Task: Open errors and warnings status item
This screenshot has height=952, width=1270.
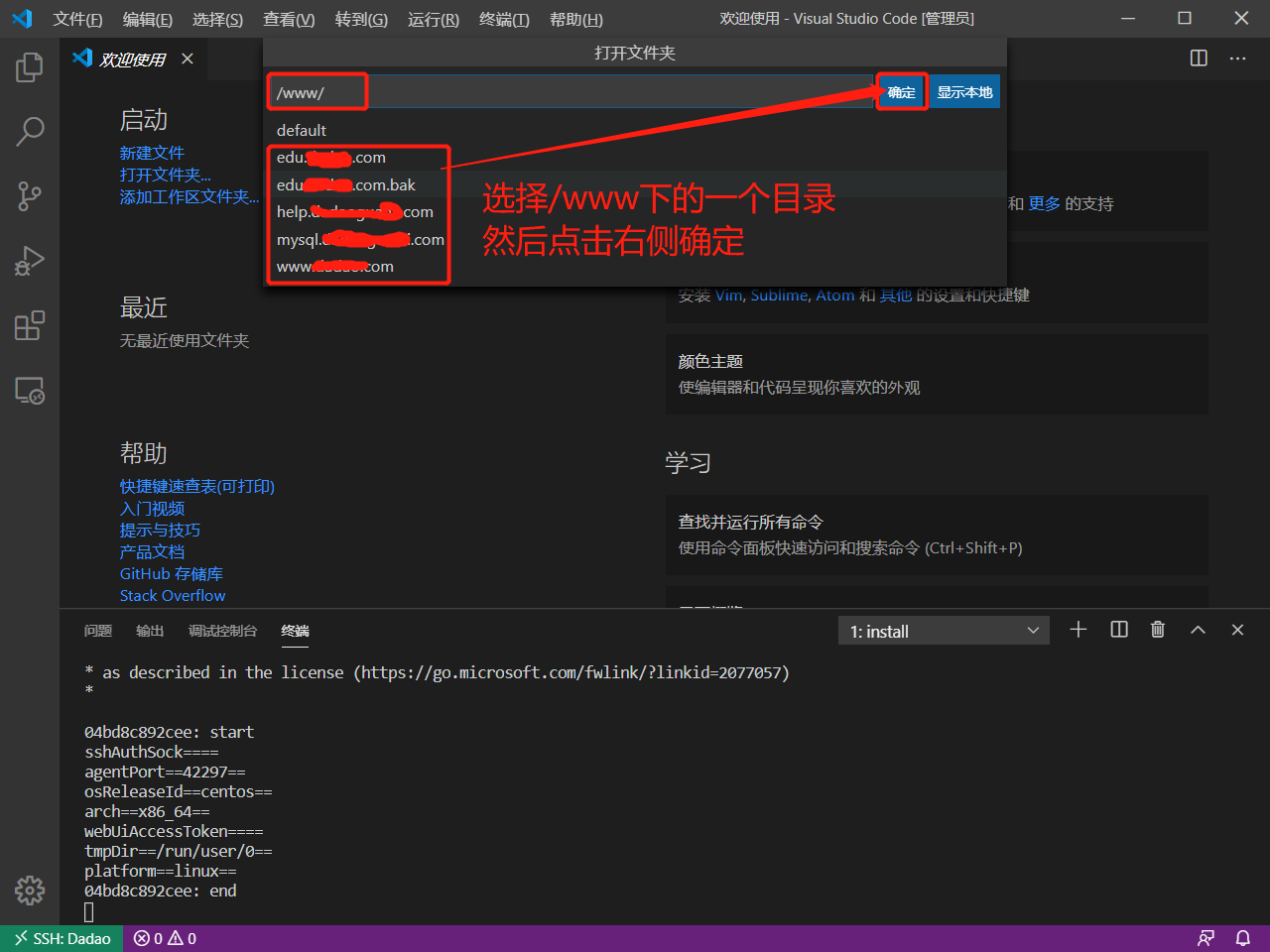Action: 165,938
